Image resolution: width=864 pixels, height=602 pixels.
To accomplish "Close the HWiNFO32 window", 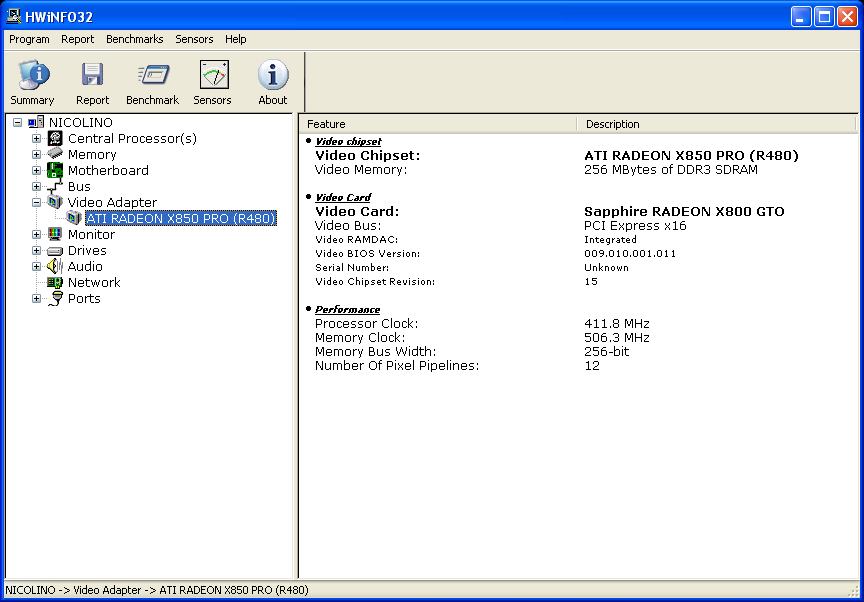I will (847, 17).
